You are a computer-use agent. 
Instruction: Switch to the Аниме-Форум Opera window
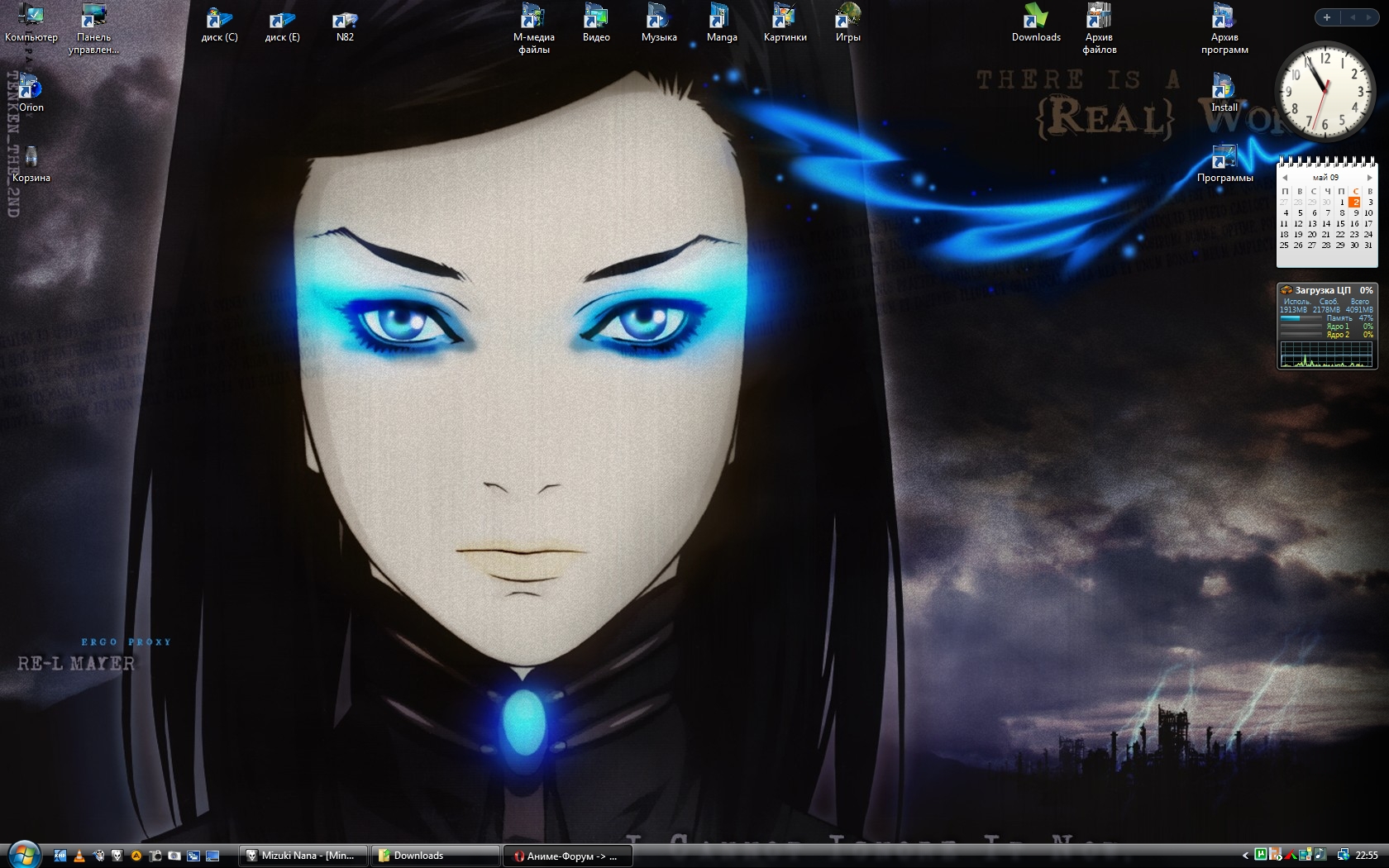click(567, 856)
